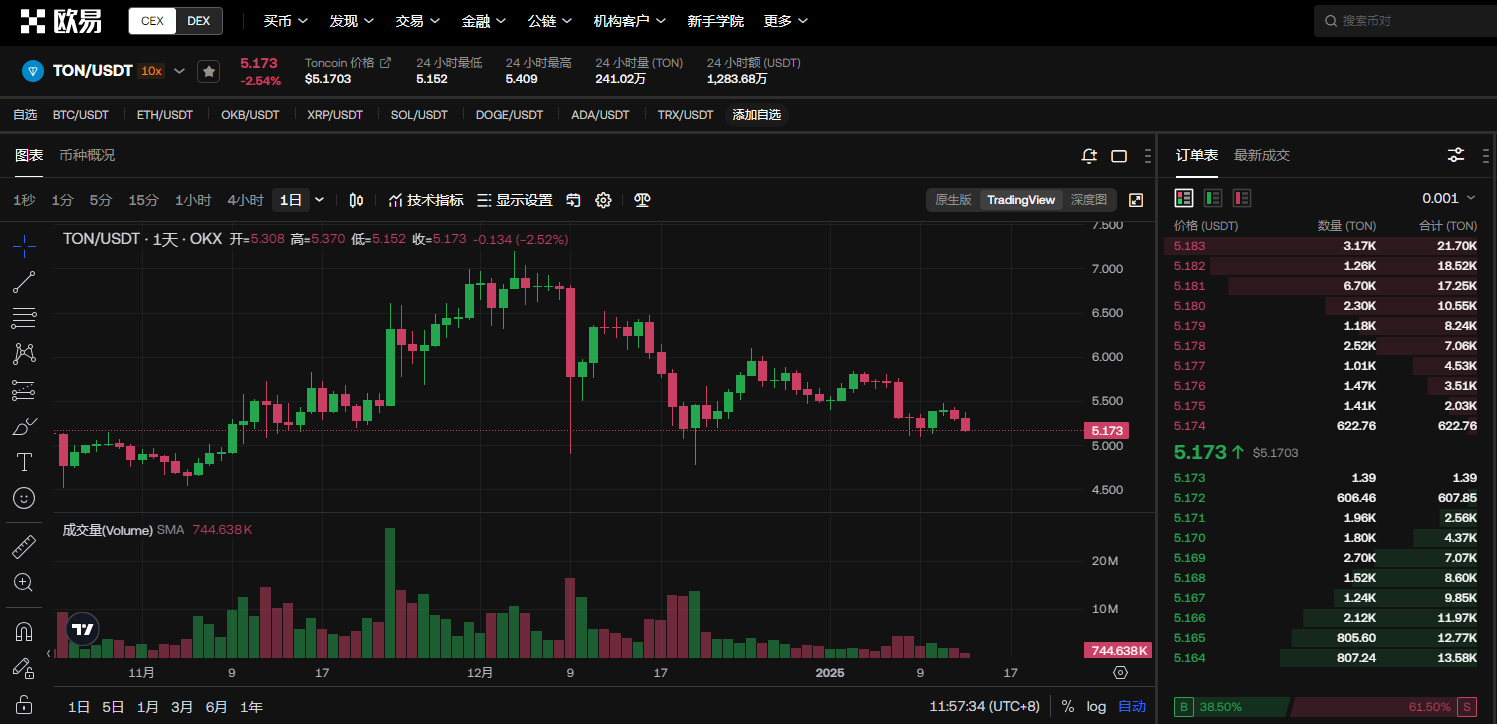
Task: Click the price alert bell icon
Action: pos(1090,156)
